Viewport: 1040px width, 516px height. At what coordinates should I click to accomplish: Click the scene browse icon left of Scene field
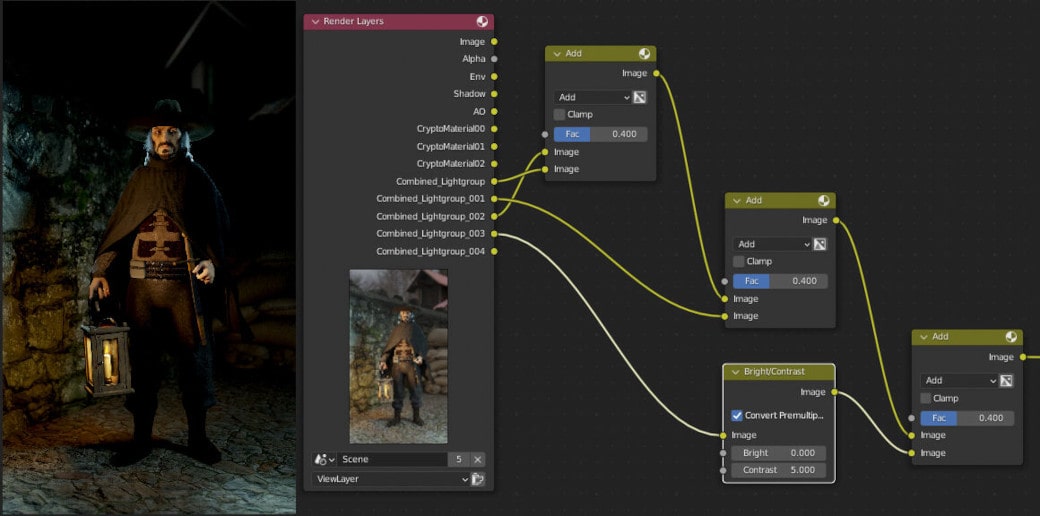coord(324,459)
